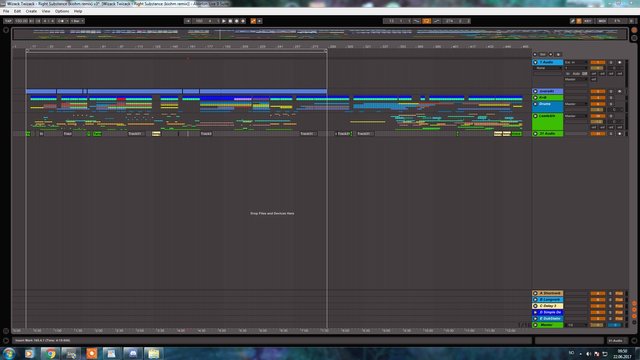Show or hide the browser with the top-left icon
This screenshot has height=360, width=640.
pos(6,30)
